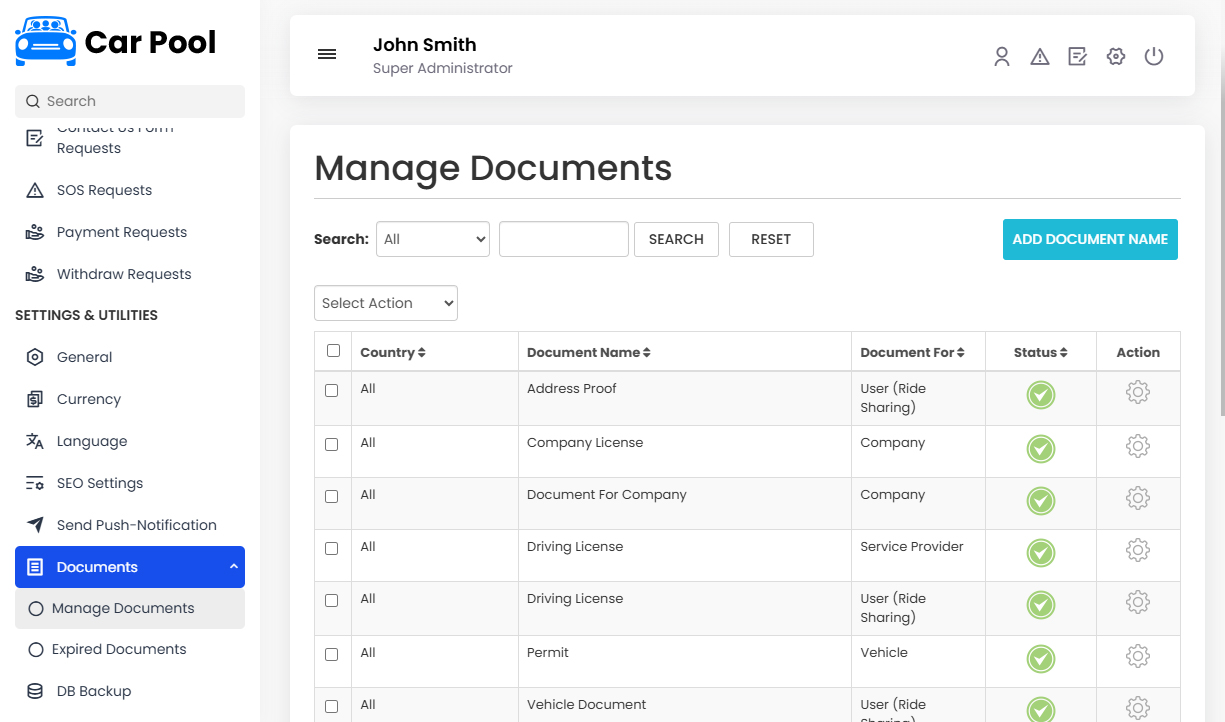Viewport: 1225px width, 722px height.
Task: Open action gear for Permit row
Action: [x=1138, y=656]
